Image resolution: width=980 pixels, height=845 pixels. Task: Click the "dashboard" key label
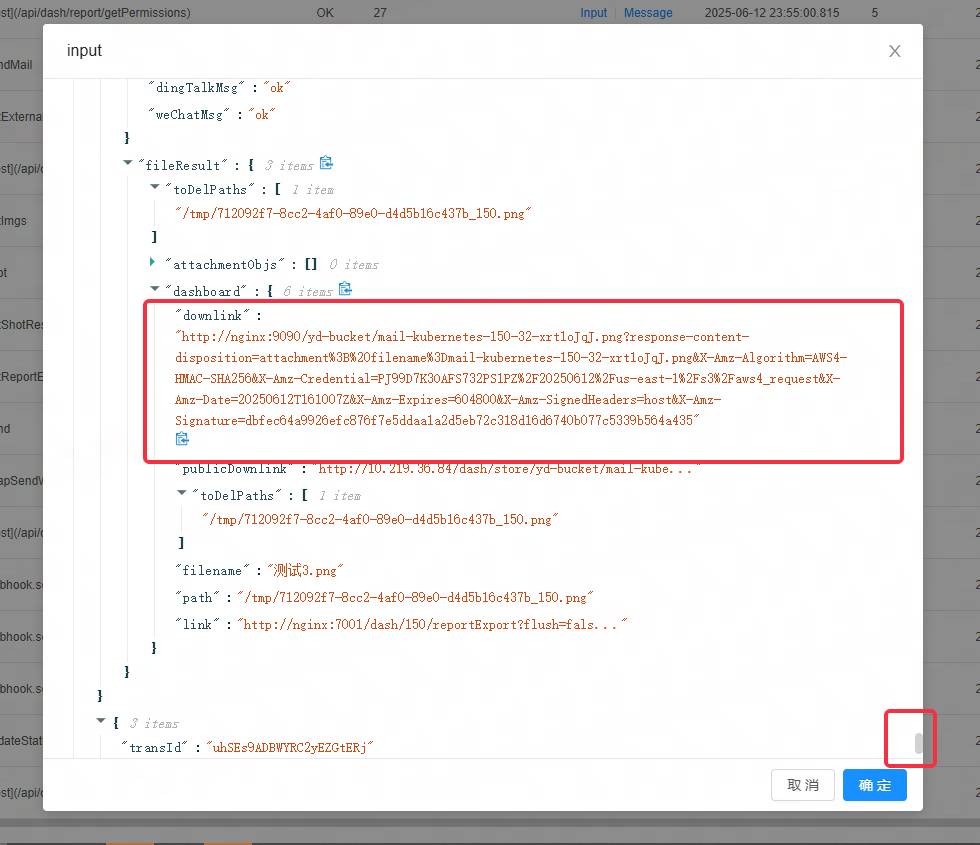tap(206, 292)
